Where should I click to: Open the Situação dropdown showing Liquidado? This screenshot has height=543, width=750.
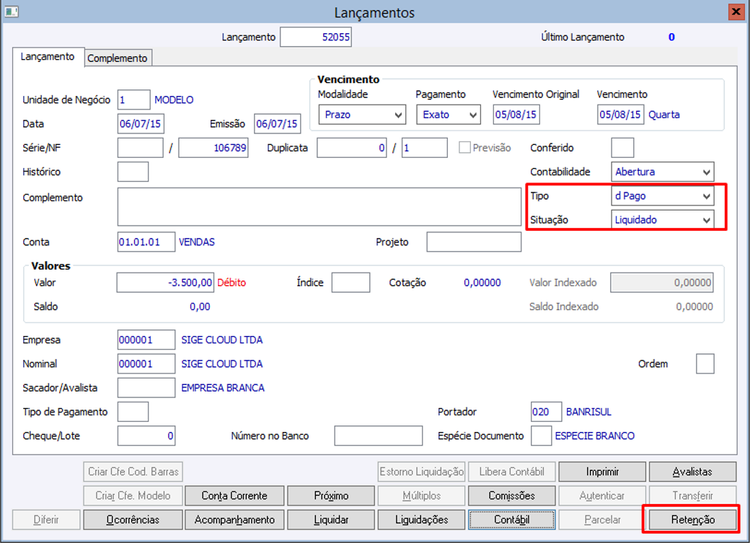[x=662, y=220]
